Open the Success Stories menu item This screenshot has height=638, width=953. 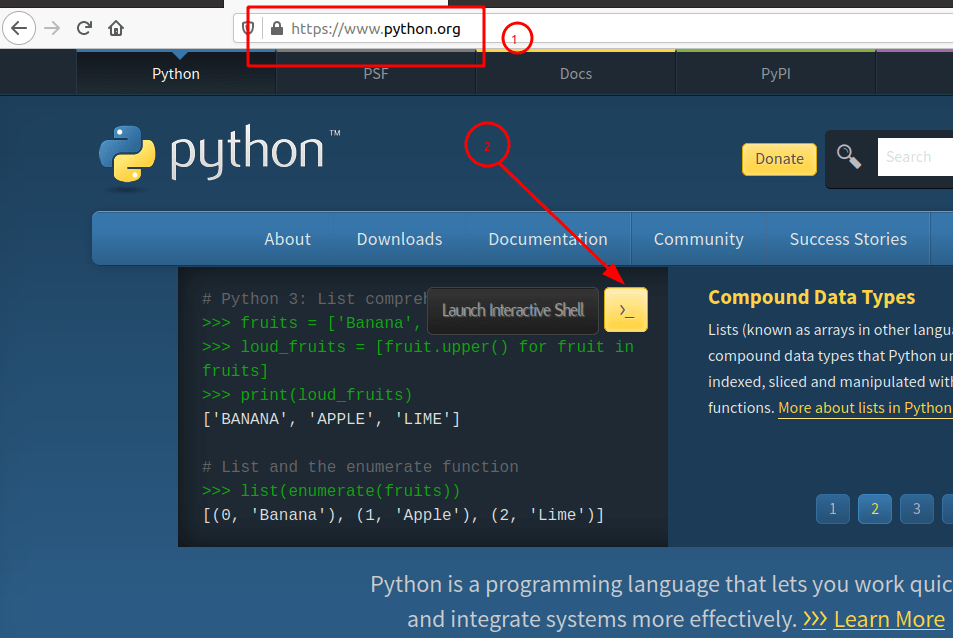pos(848,239)
